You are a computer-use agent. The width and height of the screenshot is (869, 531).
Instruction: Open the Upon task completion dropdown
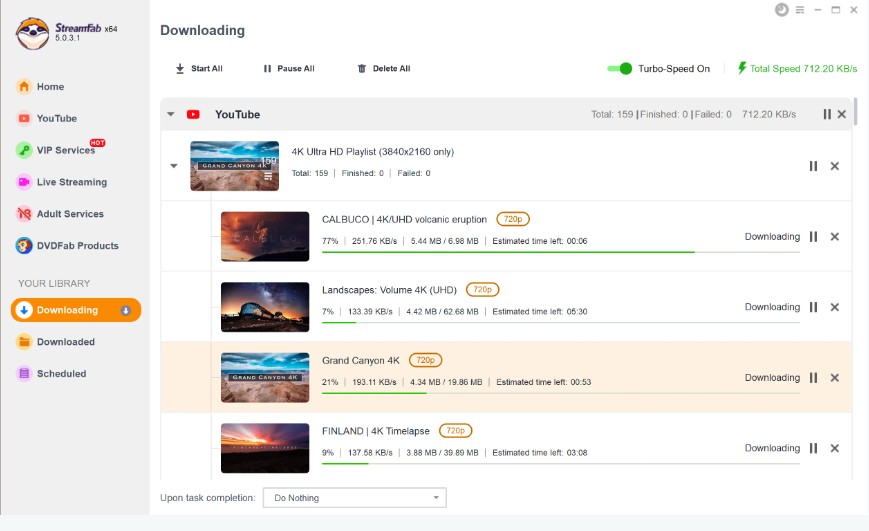[x=354, y=498]
